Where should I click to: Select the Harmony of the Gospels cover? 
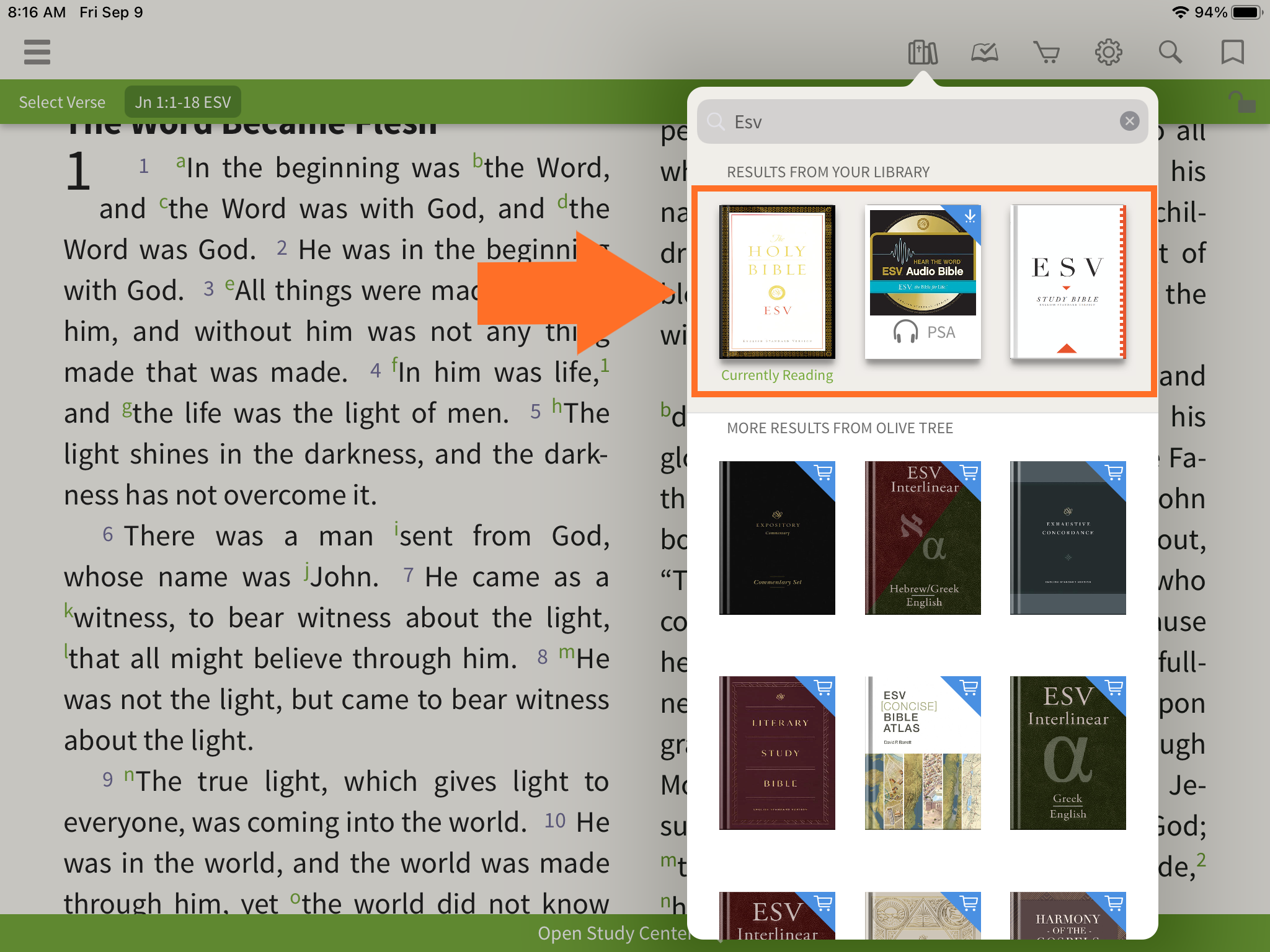pos(1068,915)
